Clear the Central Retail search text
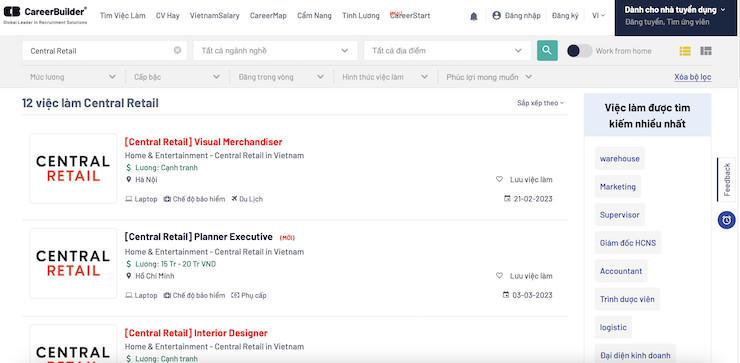 point(177,50)
